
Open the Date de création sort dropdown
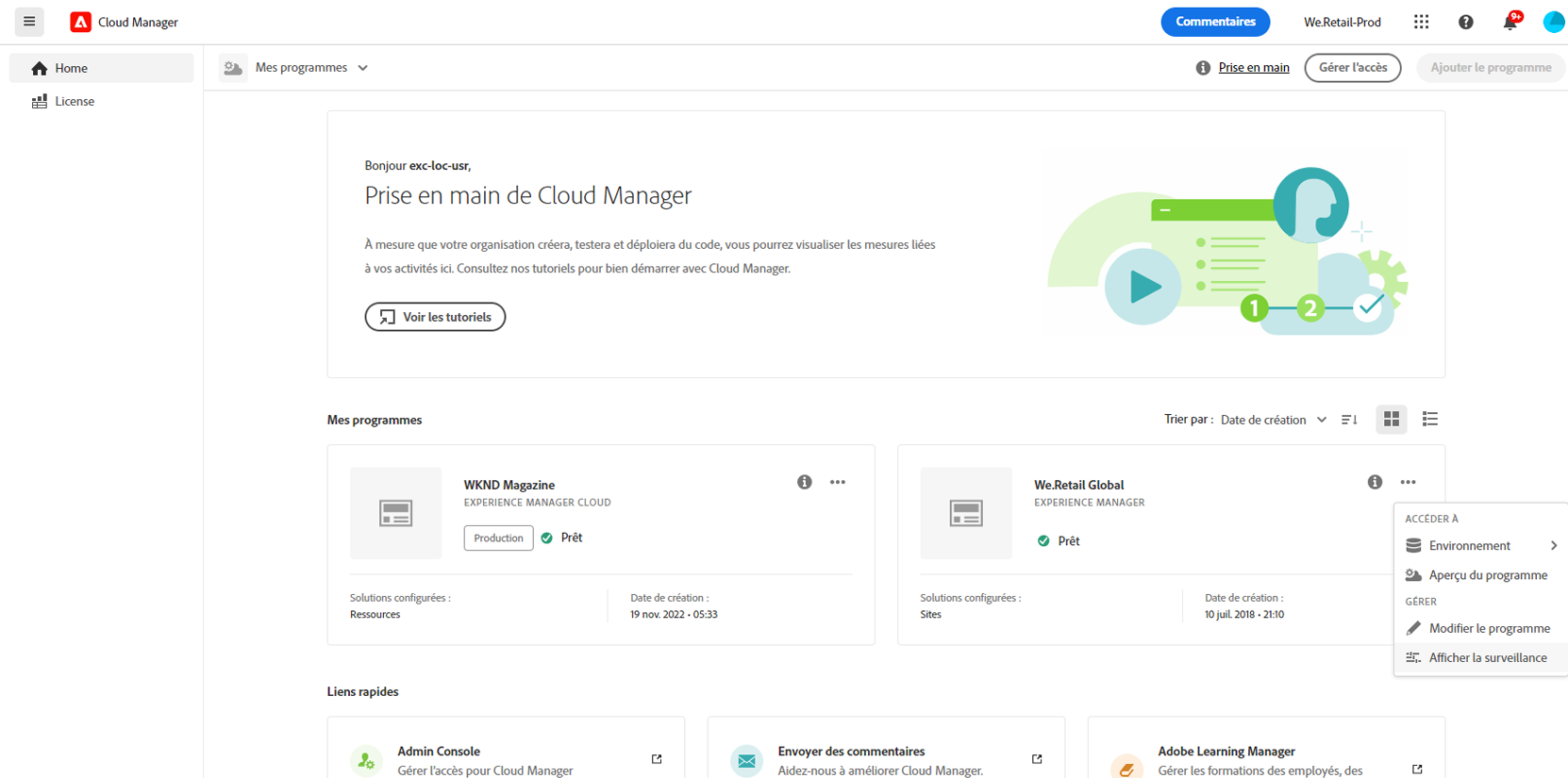1273,420
